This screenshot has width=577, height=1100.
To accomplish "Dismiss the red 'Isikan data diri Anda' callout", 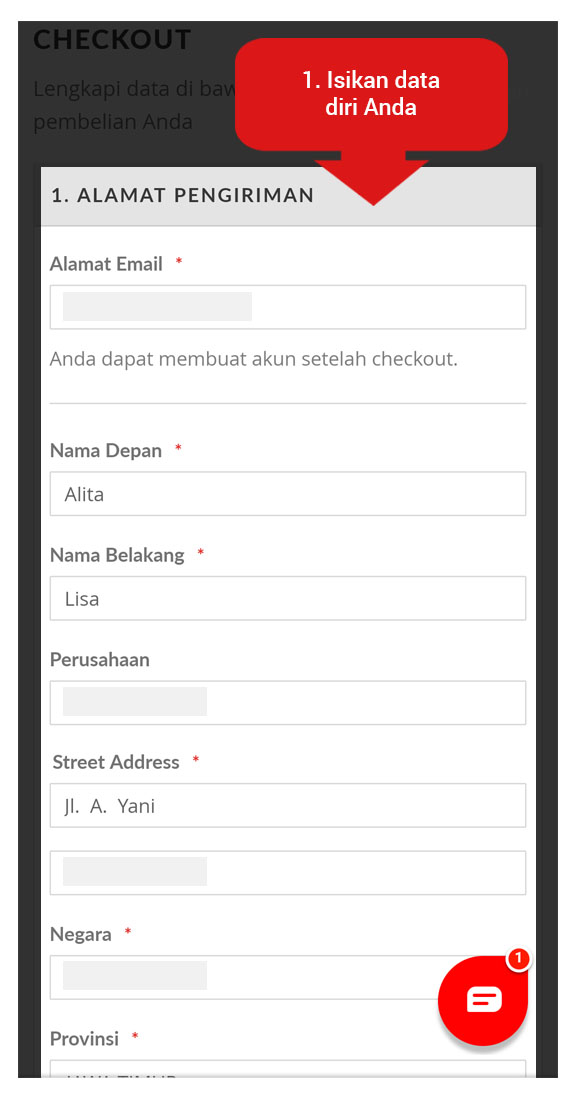I will coord(371,93).
